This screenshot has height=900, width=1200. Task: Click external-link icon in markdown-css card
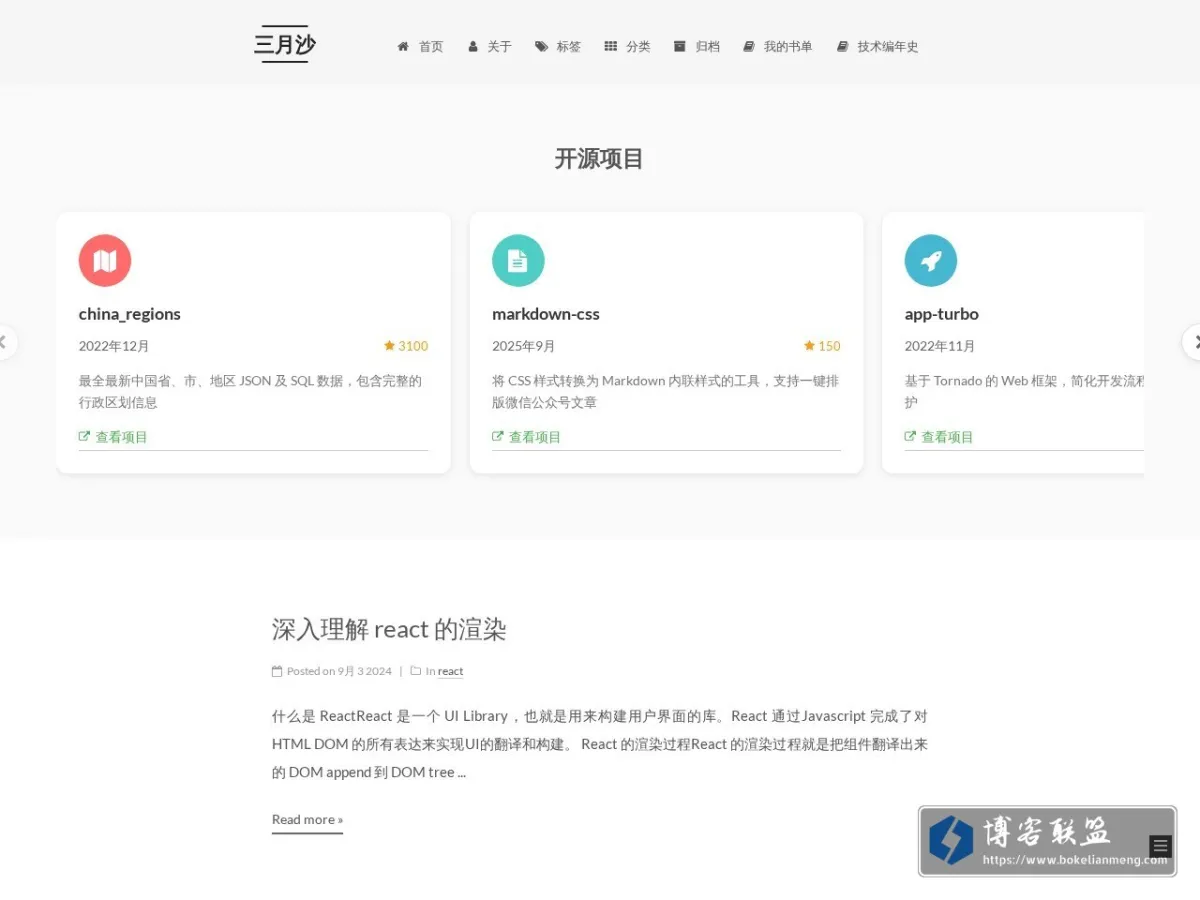(x=498, y=437)
